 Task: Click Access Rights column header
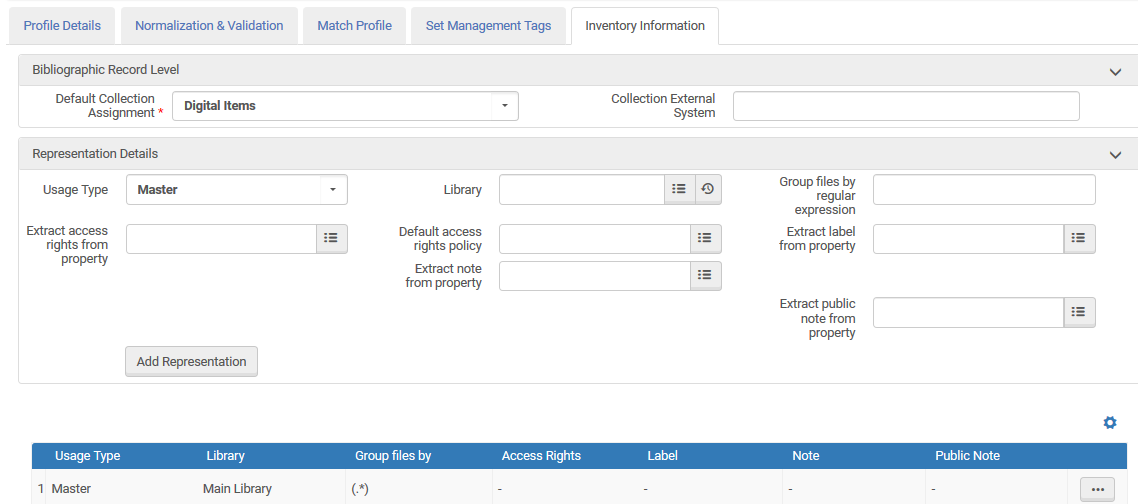click(x=541, y=456)
